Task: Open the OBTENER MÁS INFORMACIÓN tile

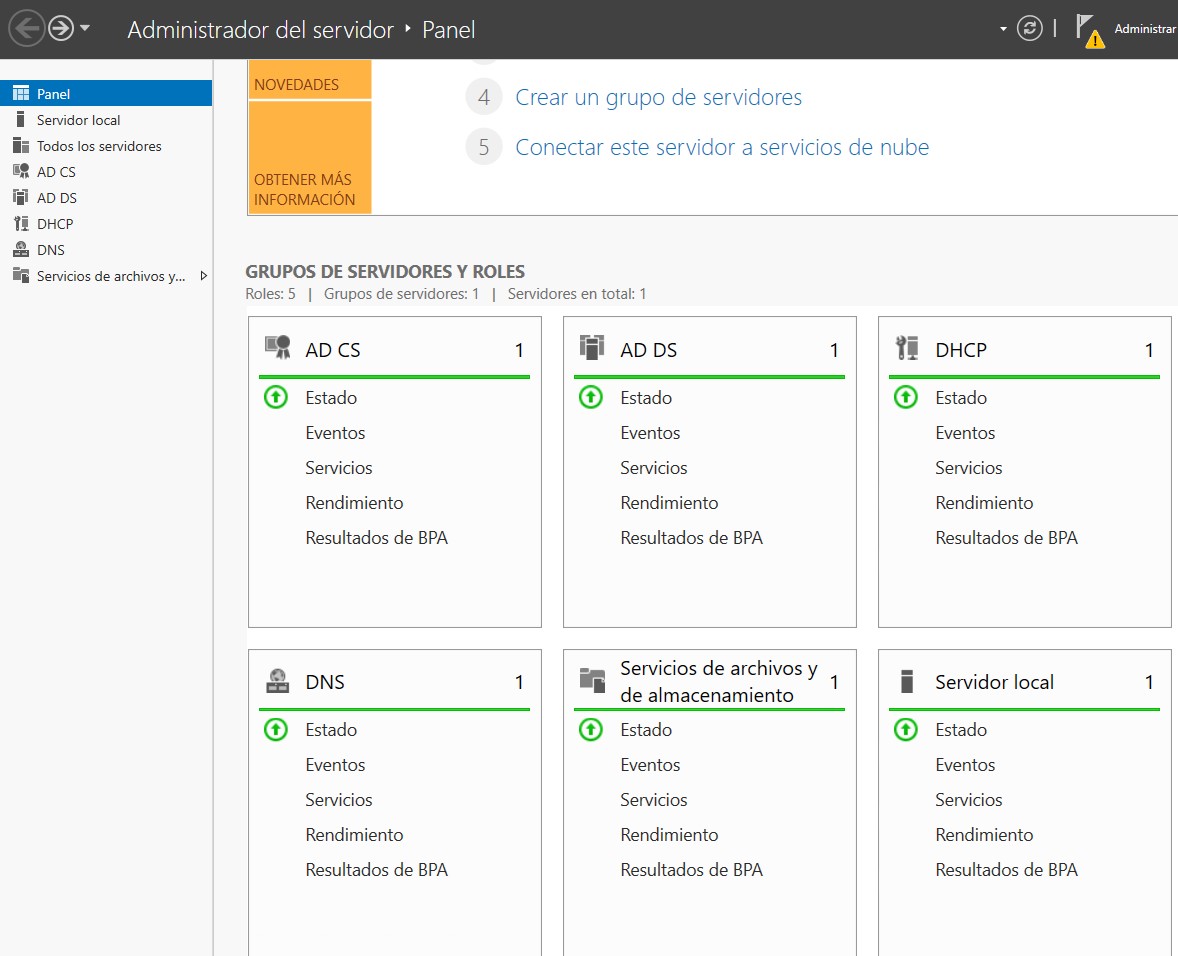Action: click(310, 158)
